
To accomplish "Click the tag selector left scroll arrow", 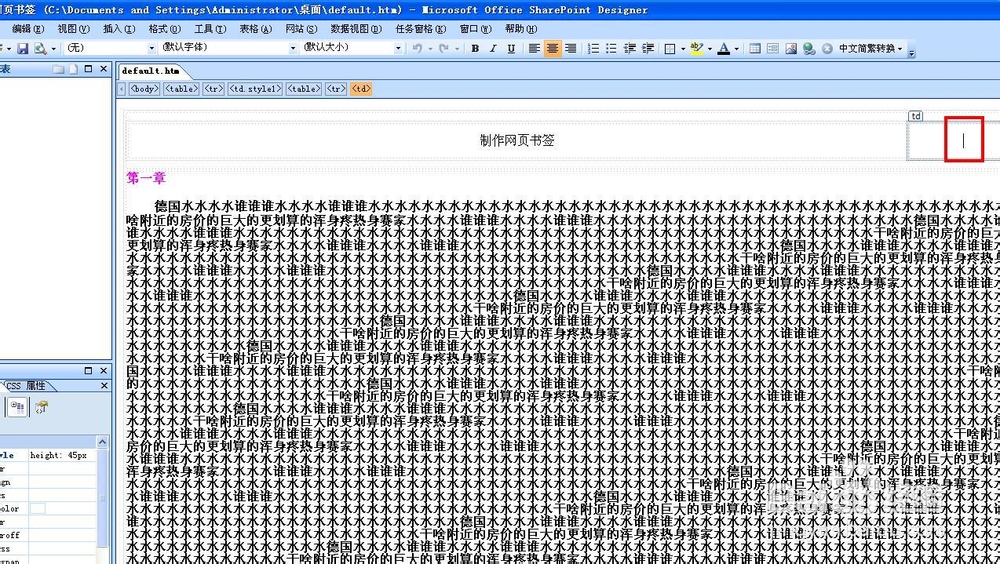I will (121, 89).
